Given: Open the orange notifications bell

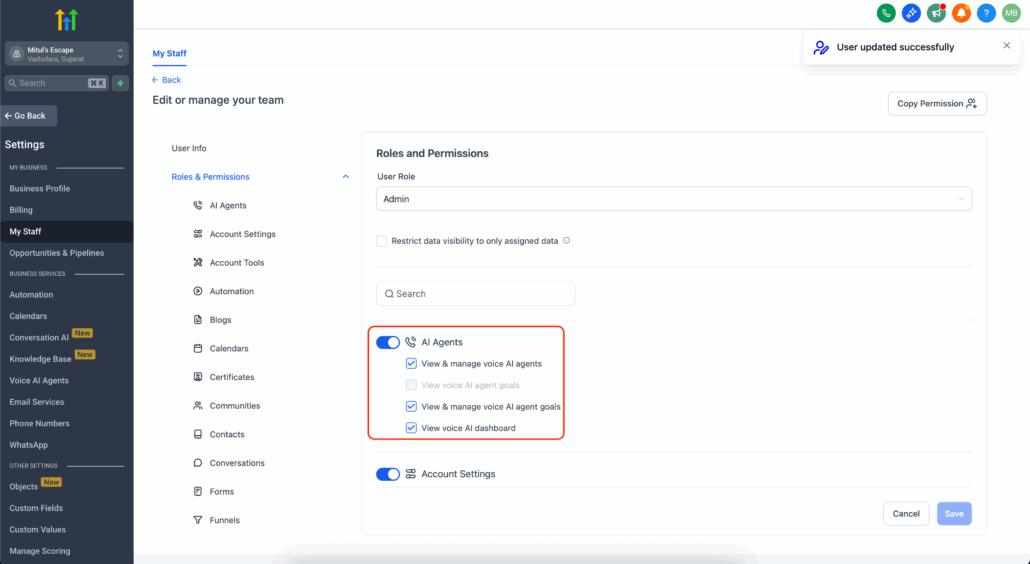Looking at the screenshot, I should [x=961, y=13].
